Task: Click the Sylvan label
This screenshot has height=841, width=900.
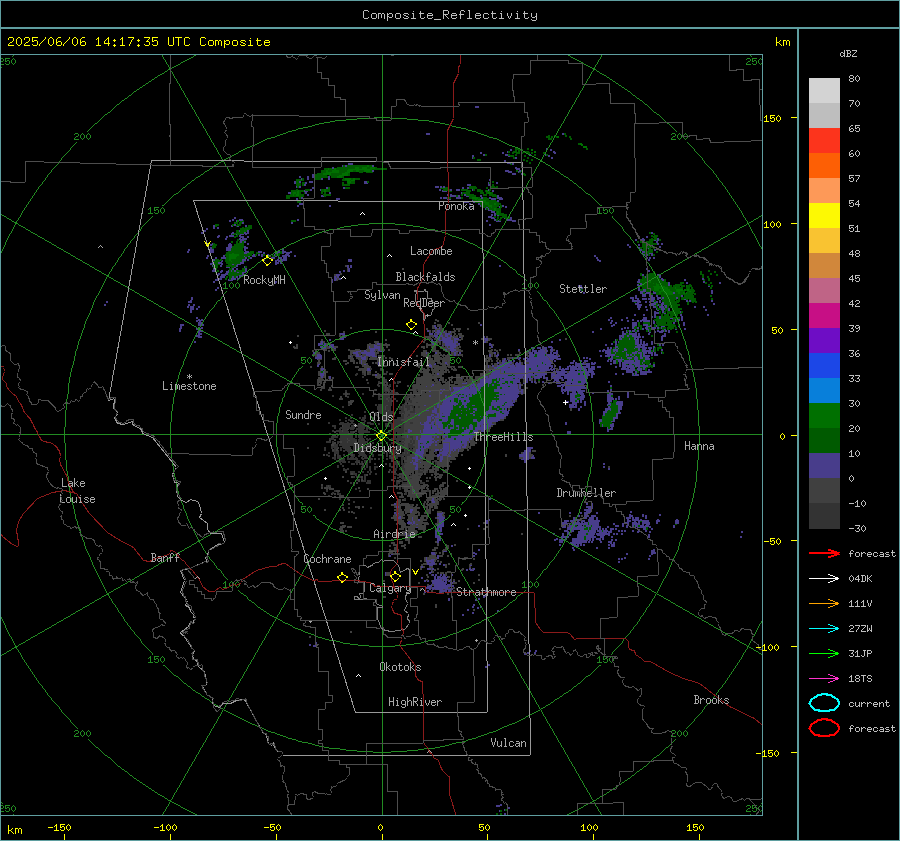Action: pyautogui.click(x=382, y=295)
